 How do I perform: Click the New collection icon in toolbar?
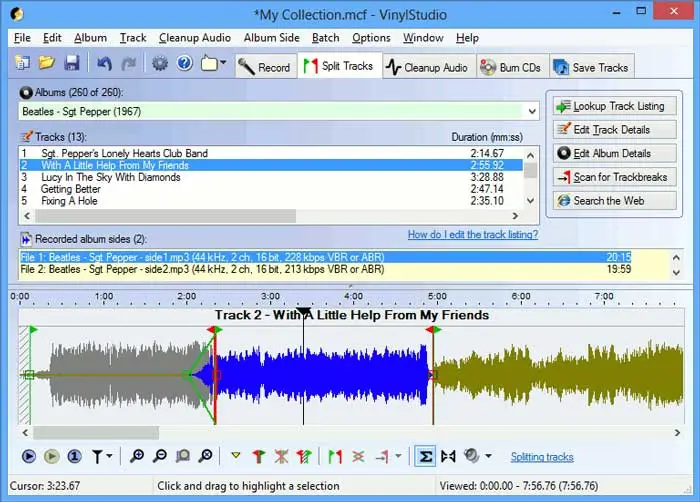tap(22, 63)
